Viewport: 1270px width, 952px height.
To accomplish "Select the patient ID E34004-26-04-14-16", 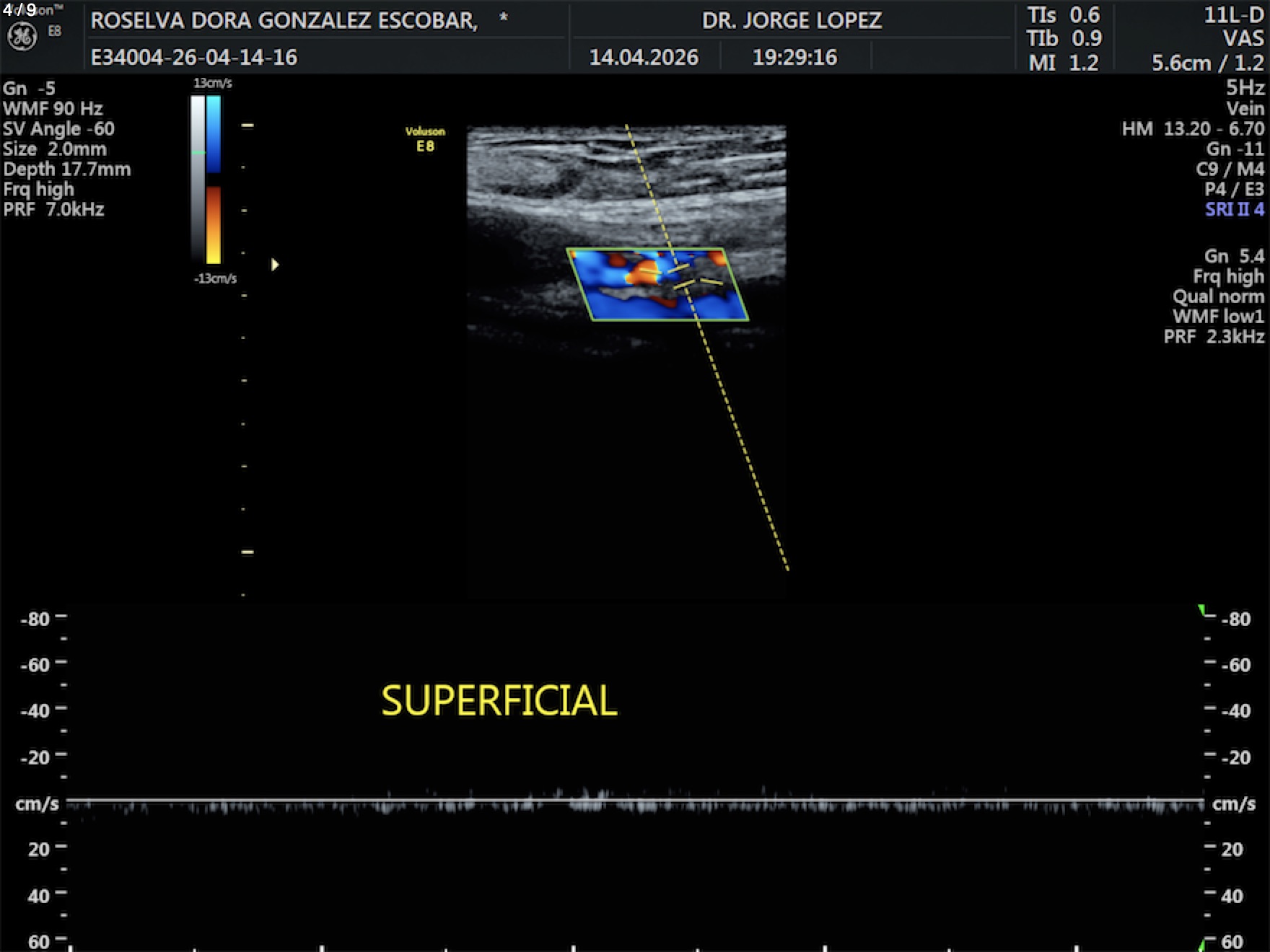I will [x=194, y=57].
